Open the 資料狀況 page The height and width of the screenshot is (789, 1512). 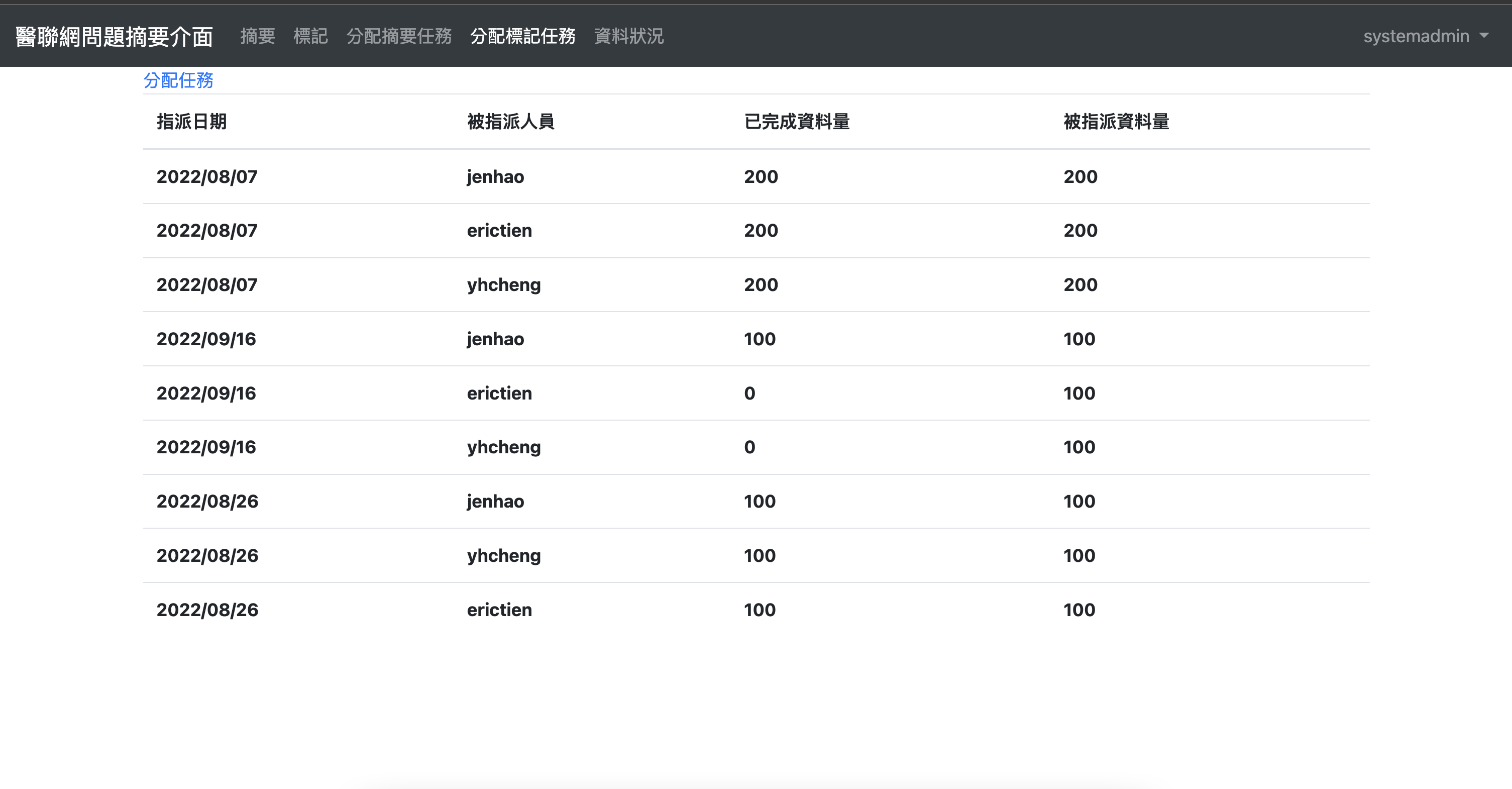[628, 36]
